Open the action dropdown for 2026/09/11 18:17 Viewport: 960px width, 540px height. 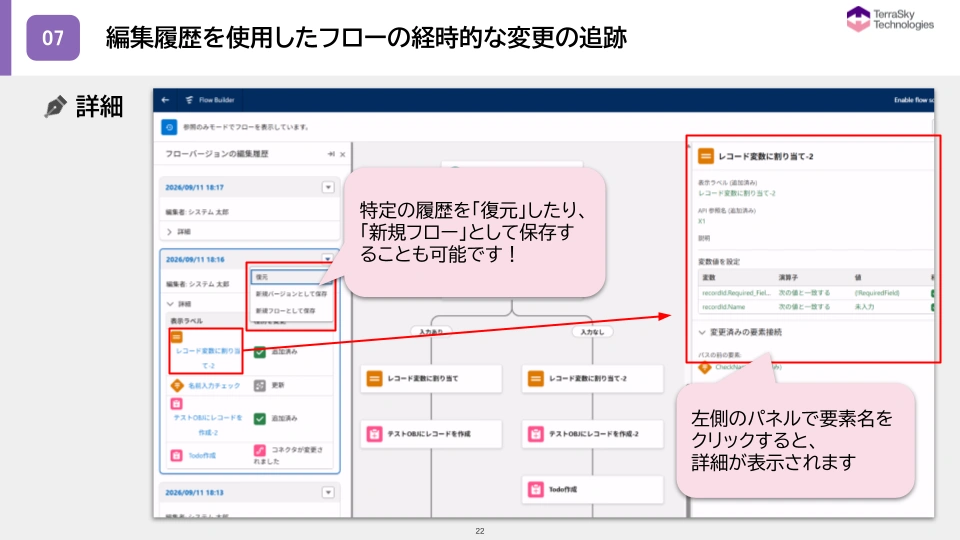[328, 187]
